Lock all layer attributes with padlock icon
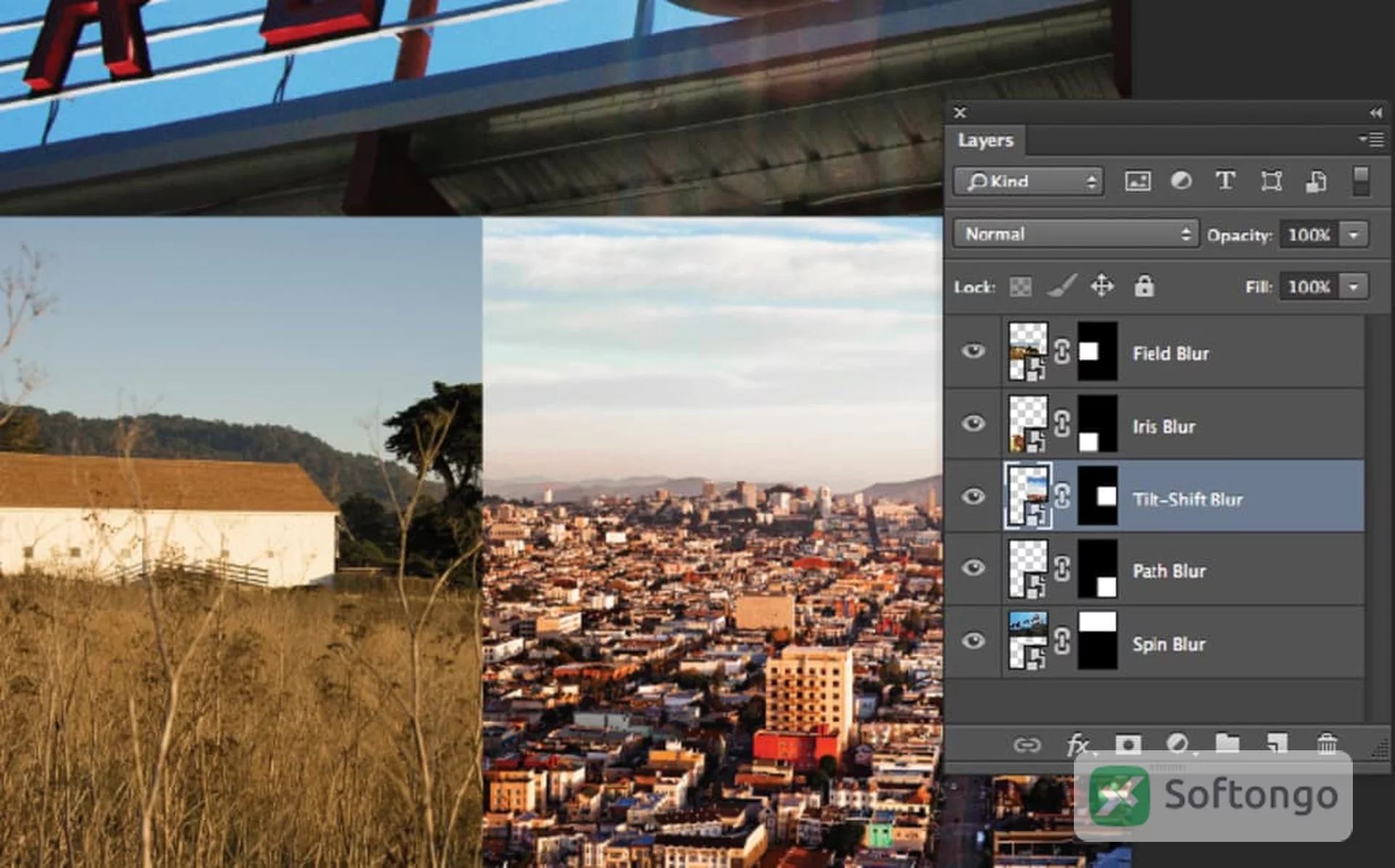1395x868 pixels. point(1144,286)
